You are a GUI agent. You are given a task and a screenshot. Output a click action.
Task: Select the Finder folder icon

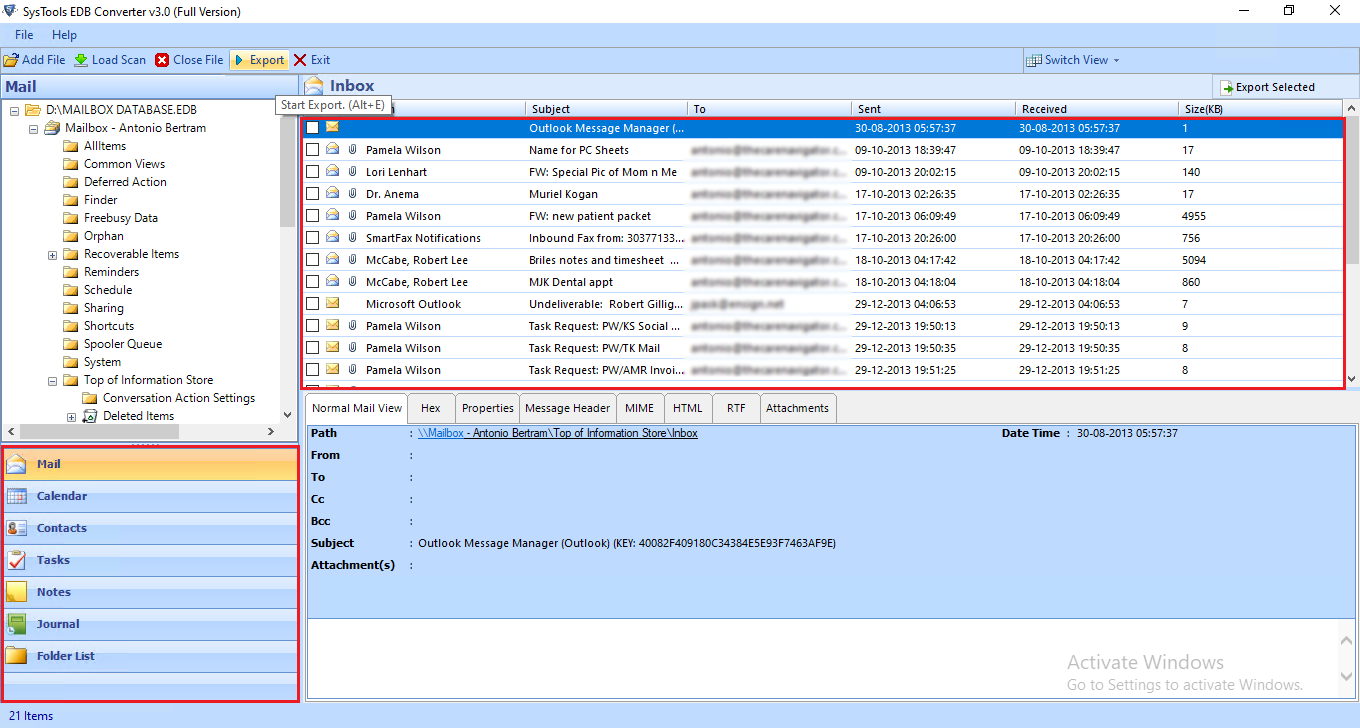point(71,200)
